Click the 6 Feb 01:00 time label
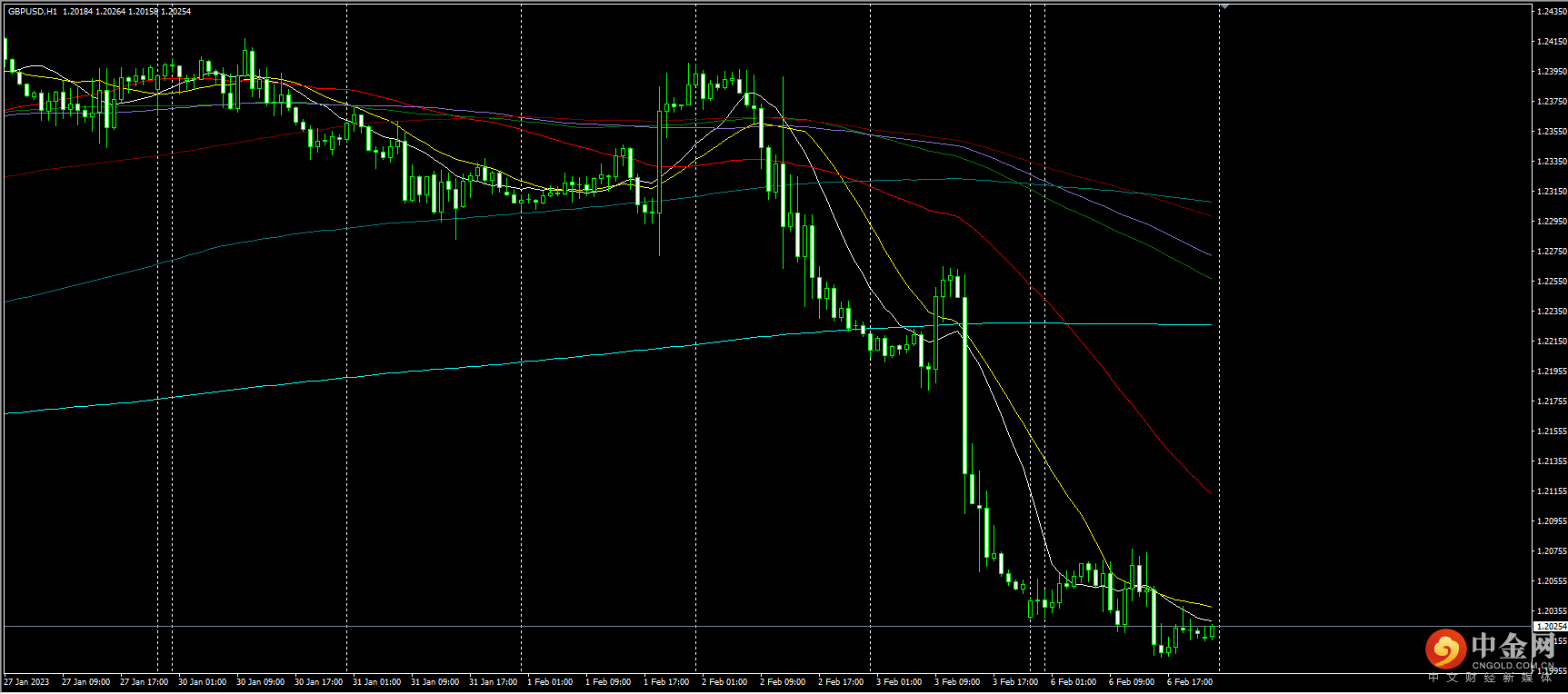The width and height of the screenshot is (1568, 694). coord(1074,682)
